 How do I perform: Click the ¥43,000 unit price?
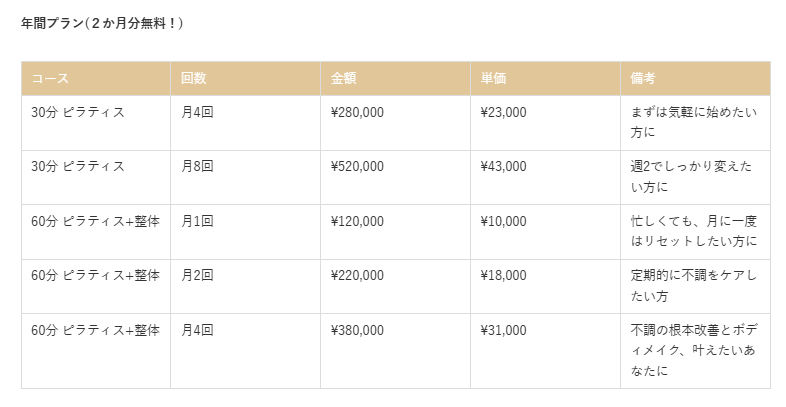[x=503, y=166]
